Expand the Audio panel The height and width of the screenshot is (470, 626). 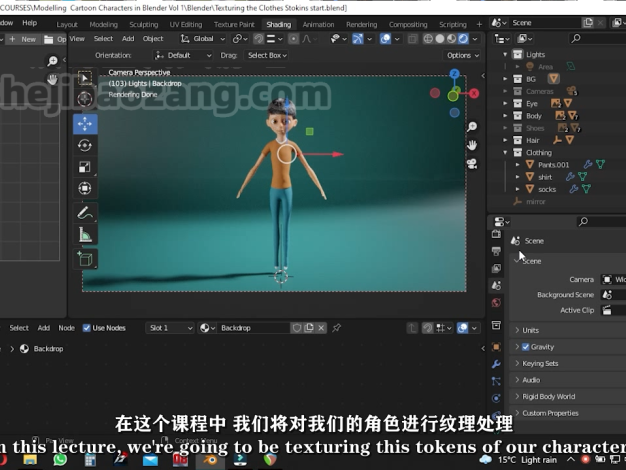click(531, 380)
